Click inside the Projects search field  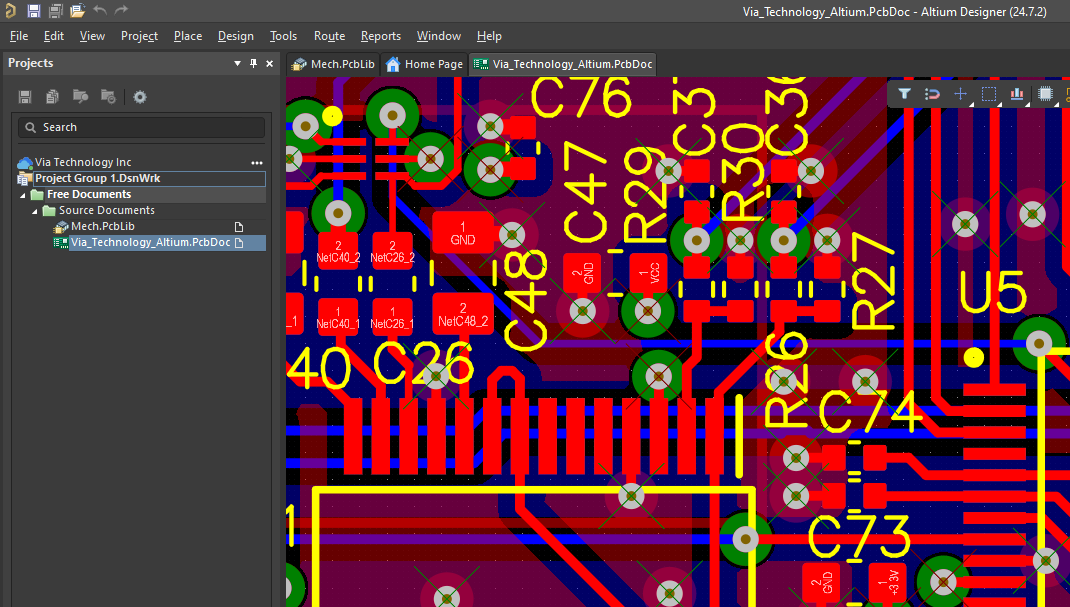click(140, 127)
